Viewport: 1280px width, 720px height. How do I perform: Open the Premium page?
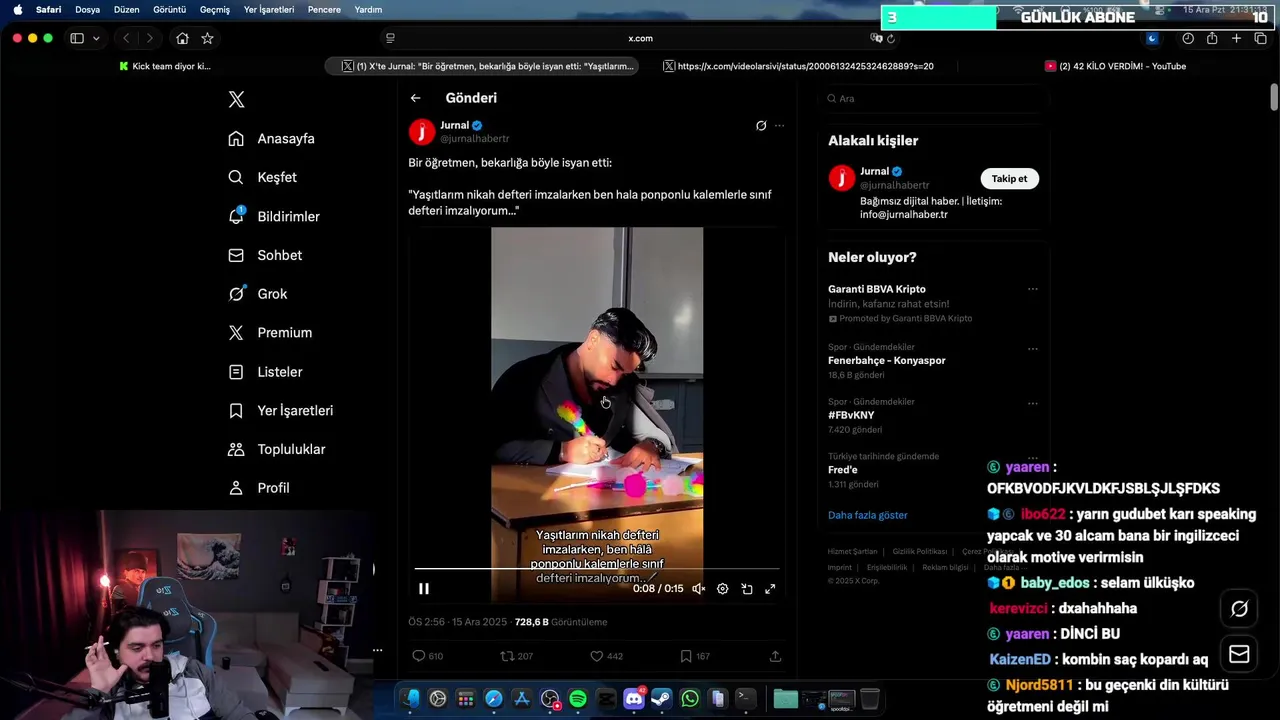coord(270,332)
